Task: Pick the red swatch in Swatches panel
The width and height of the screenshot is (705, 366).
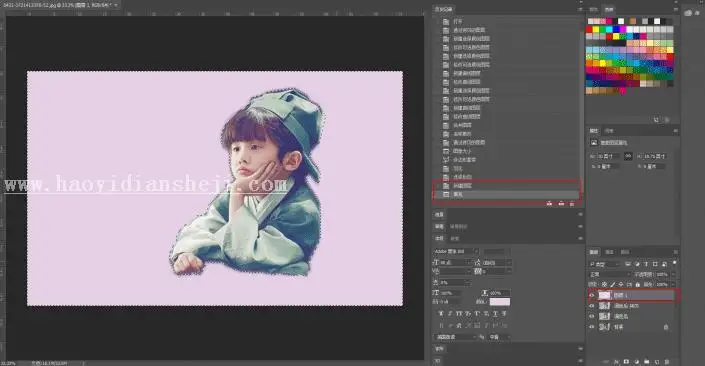Action: pyautogui.click(x=589, y=30)
